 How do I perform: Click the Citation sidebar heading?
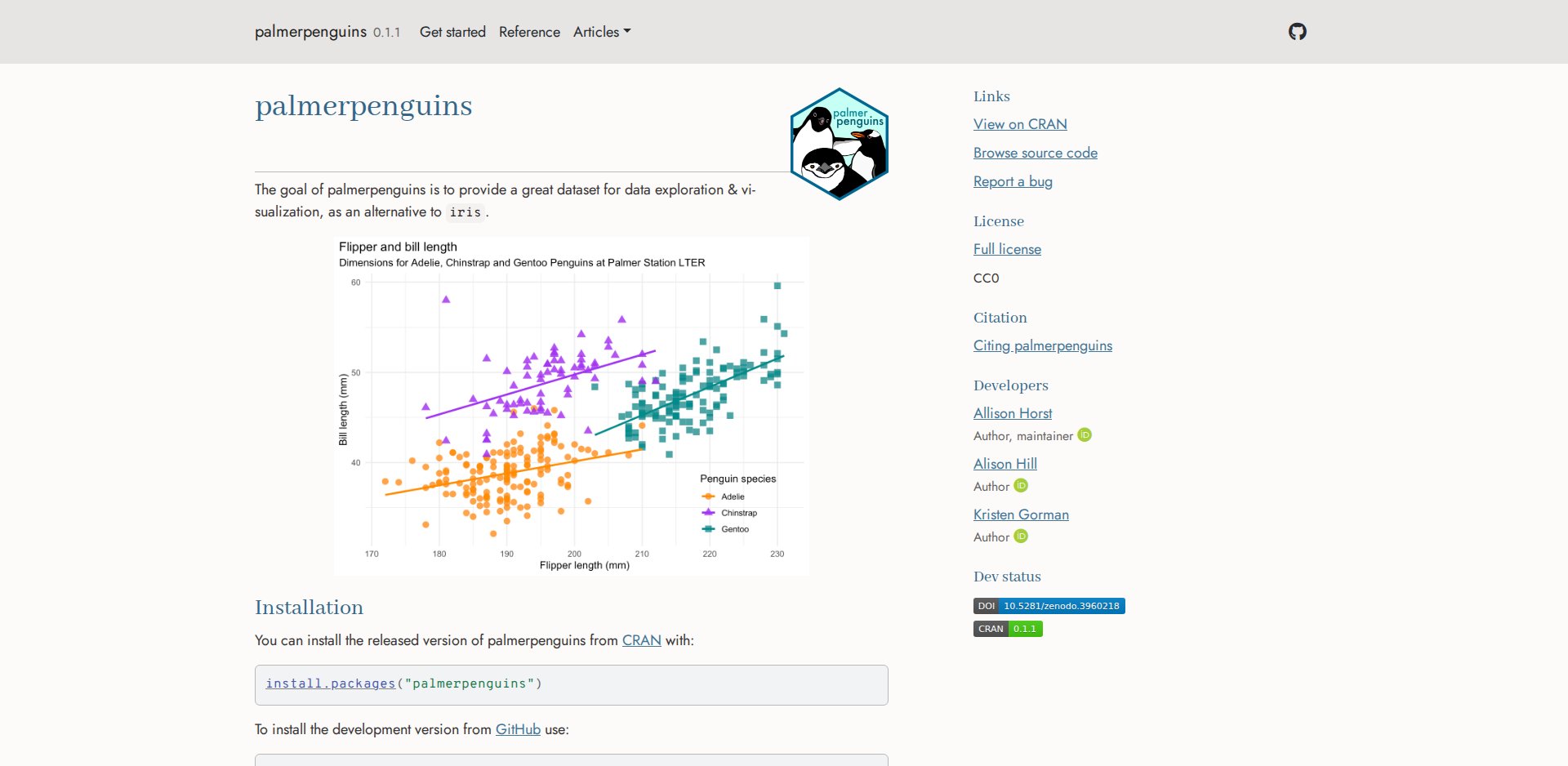click(x=1000, y=318)
